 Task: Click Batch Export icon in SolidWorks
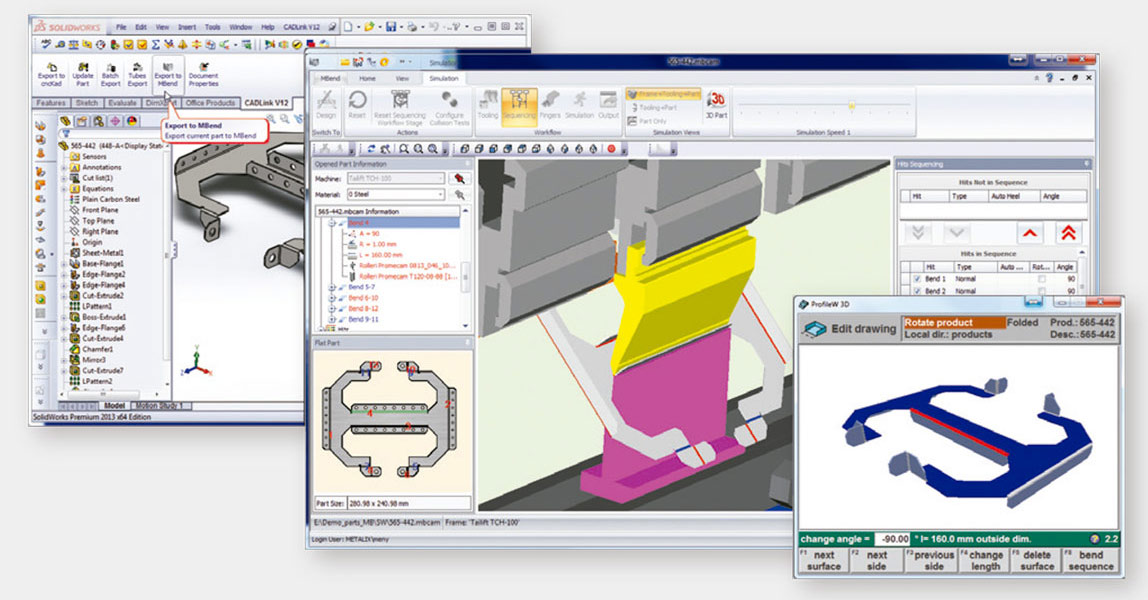point(111,75)
